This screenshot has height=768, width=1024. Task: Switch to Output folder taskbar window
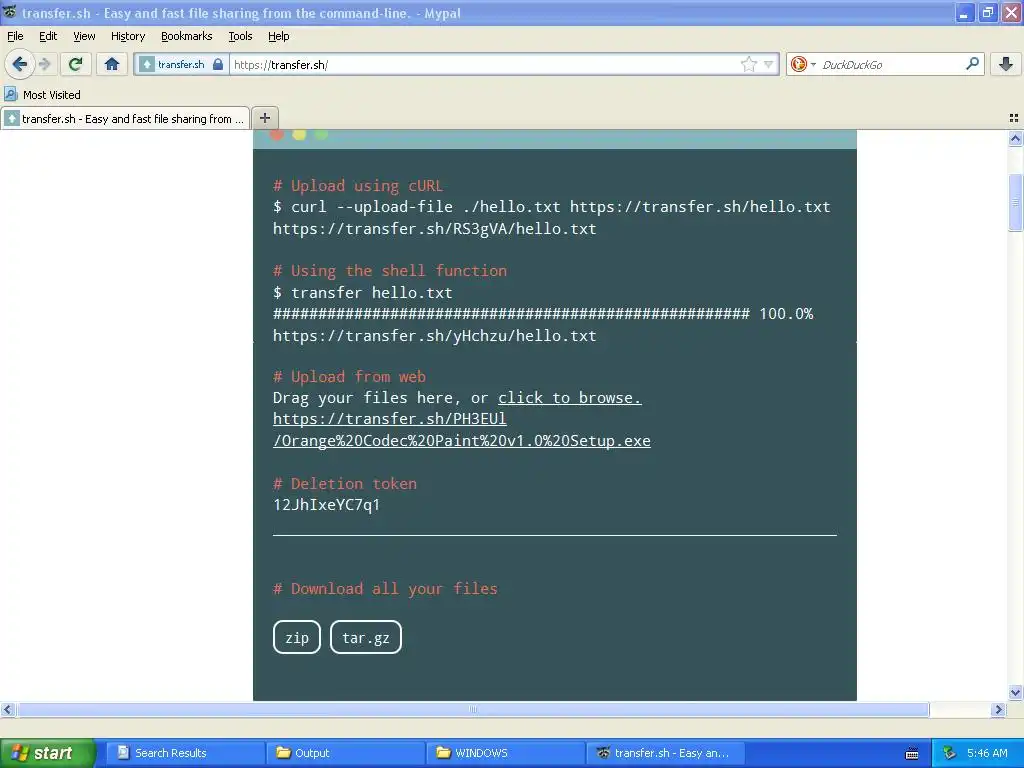point(345,753)
